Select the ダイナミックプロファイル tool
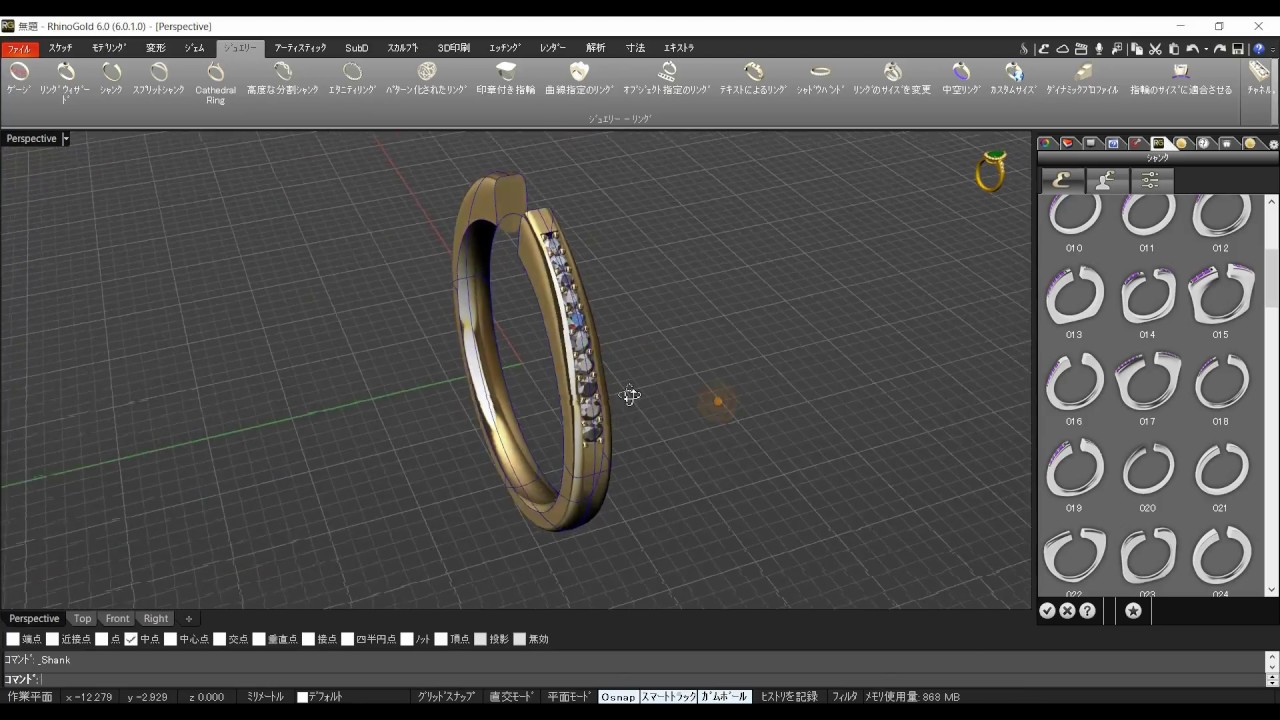The height and width of the screenshot is (720, 1280). coord(1083,79)
